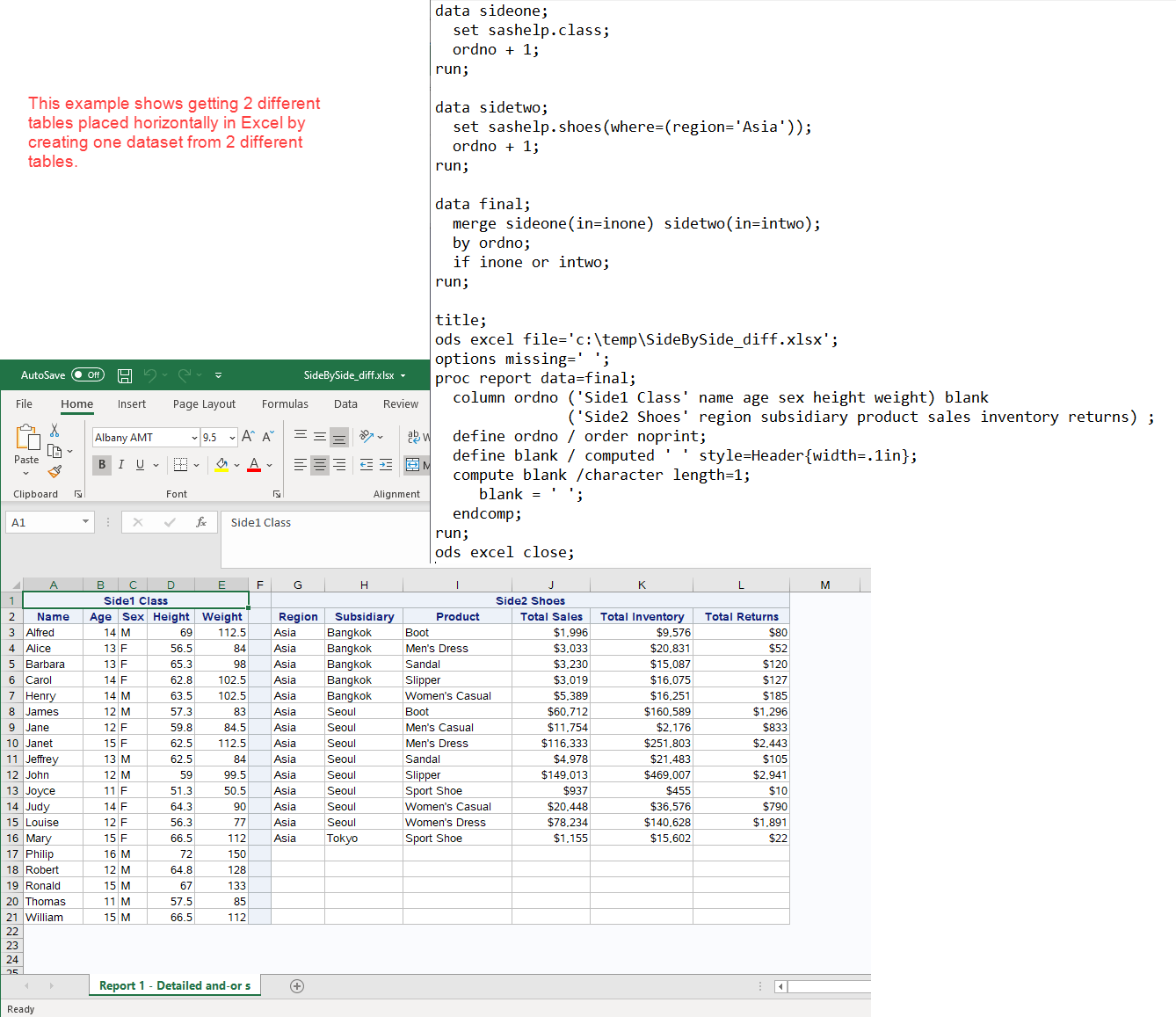Apply italic formatting
The height and width of the screenshot is (1017, 1176).
(x=121, y=464)
